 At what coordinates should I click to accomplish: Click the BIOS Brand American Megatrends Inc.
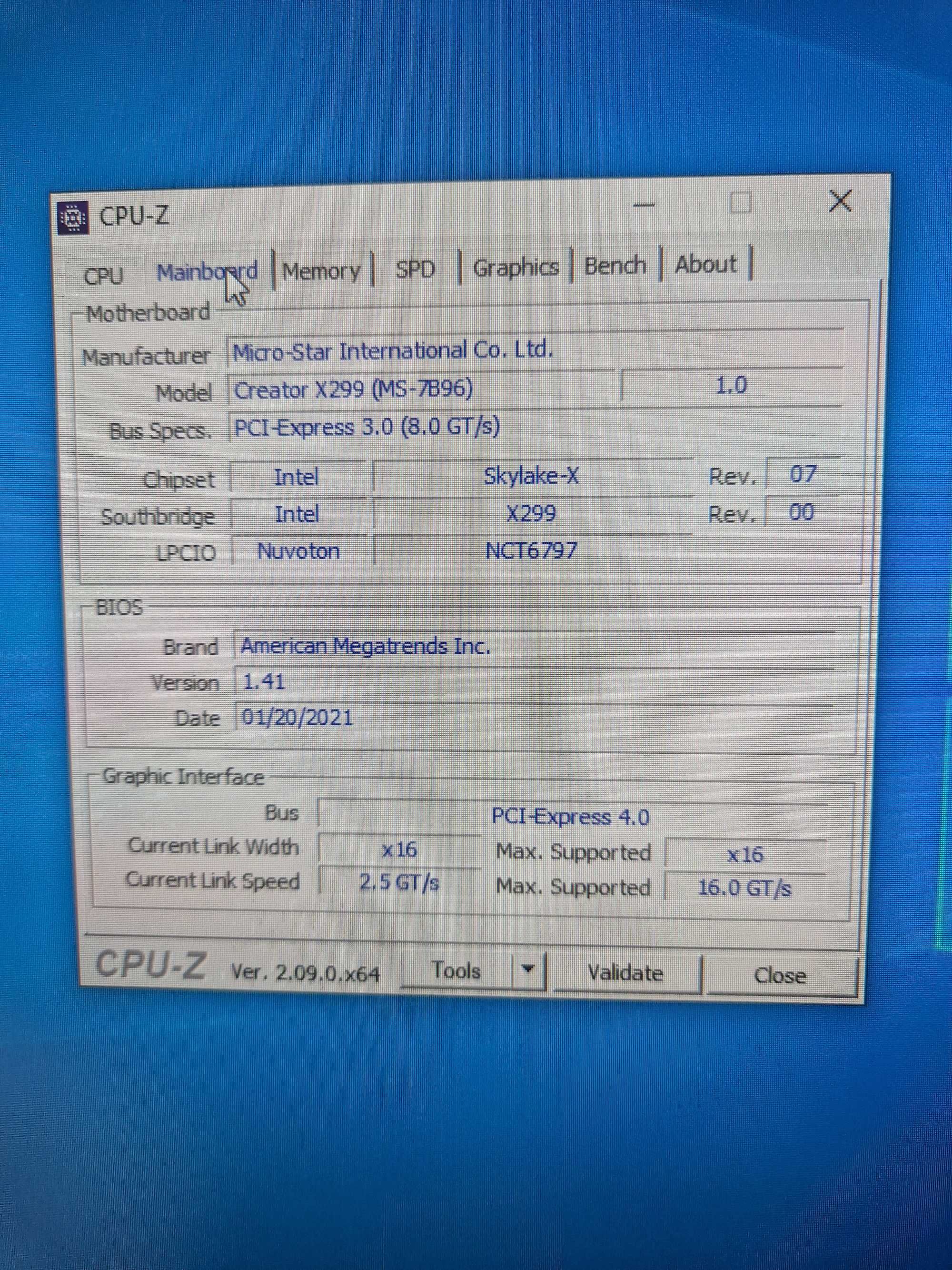point(534,647)
